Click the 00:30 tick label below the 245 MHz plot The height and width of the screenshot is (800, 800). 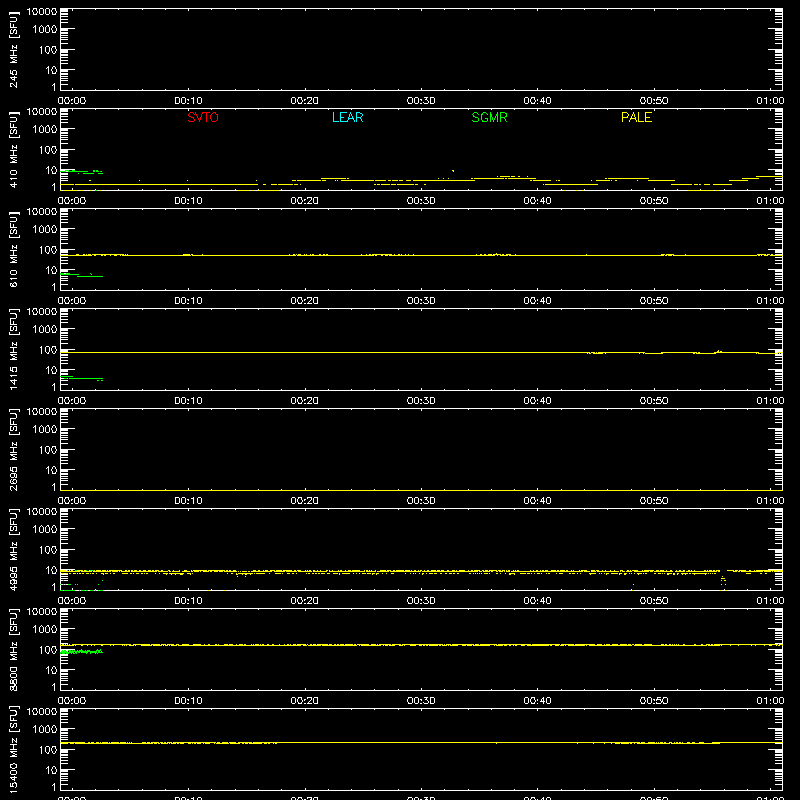[x=421, y=101]
